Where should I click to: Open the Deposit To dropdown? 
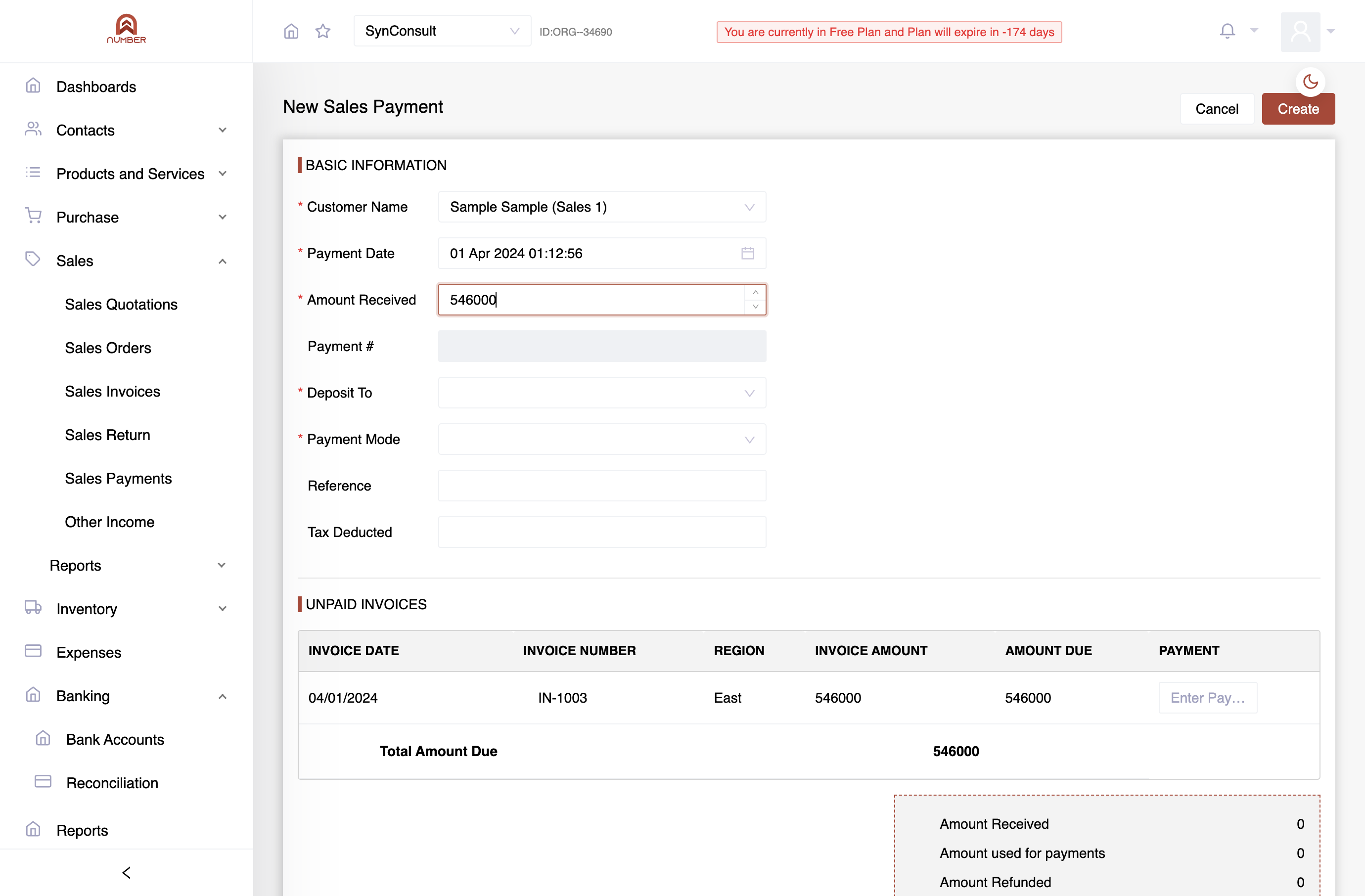(601, 393)
